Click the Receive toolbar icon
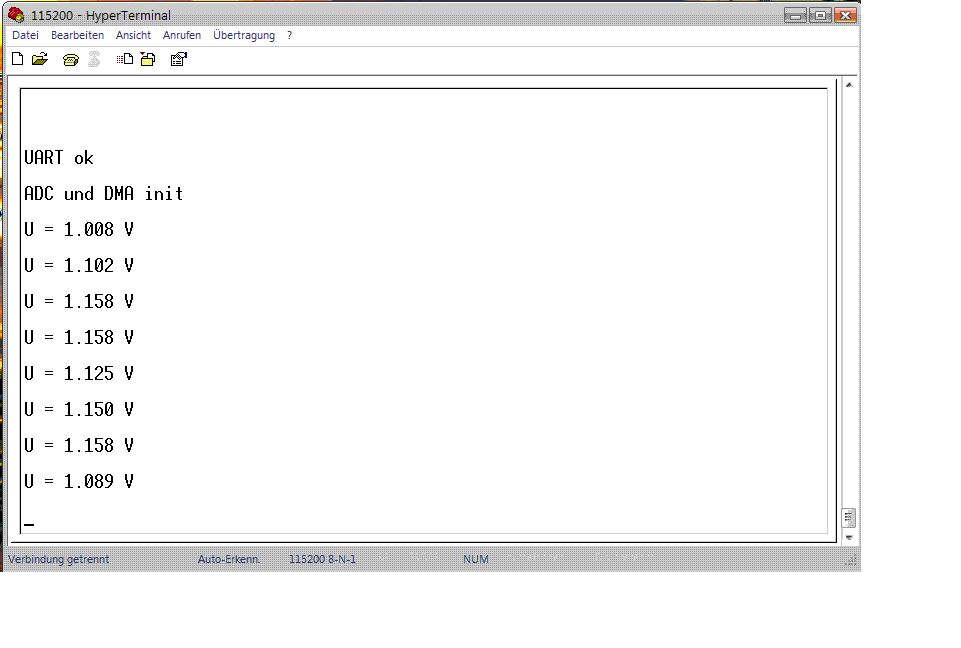 pyautogui.click(x=148, y=59)
